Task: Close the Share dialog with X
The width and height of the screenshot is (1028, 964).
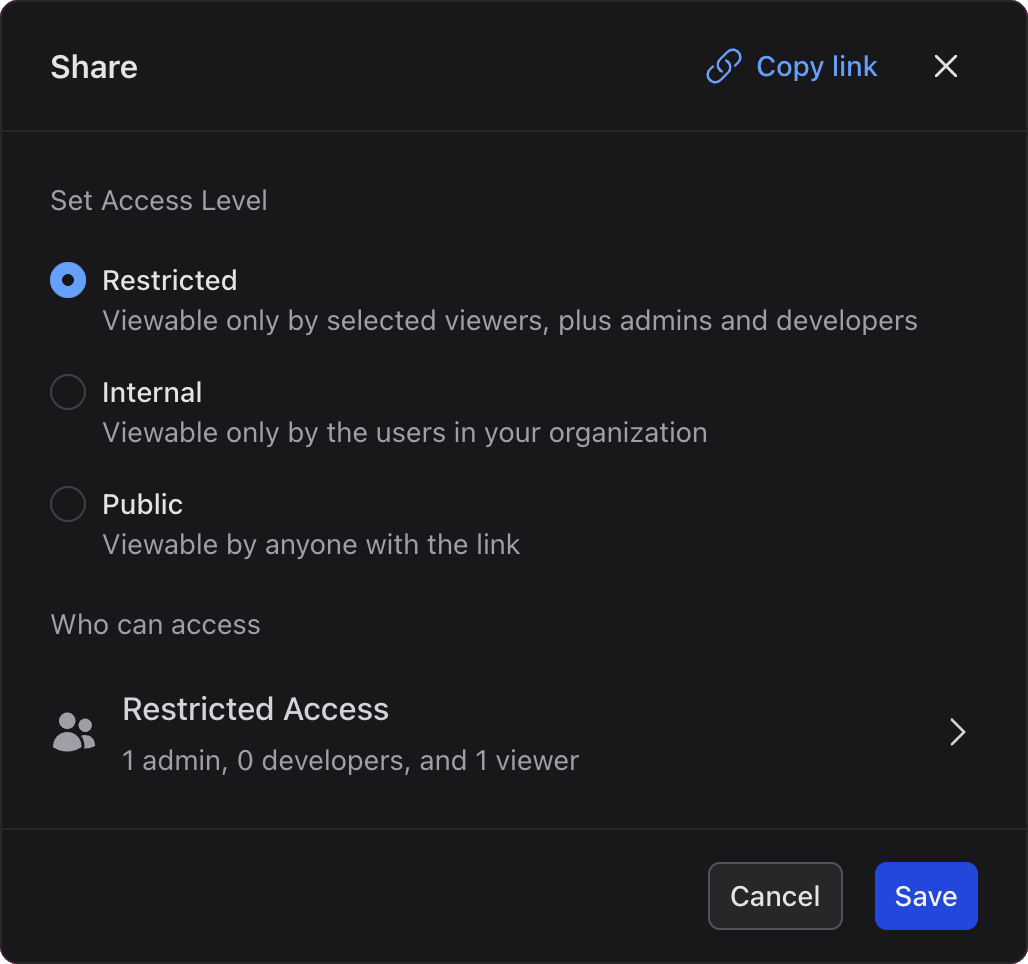Action: pos(945,67)
